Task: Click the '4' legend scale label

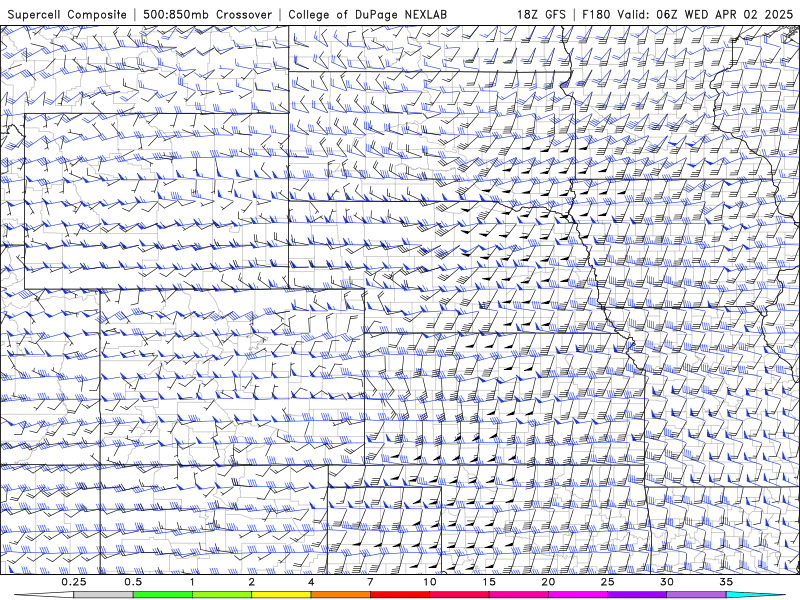Action: [311, 582]
